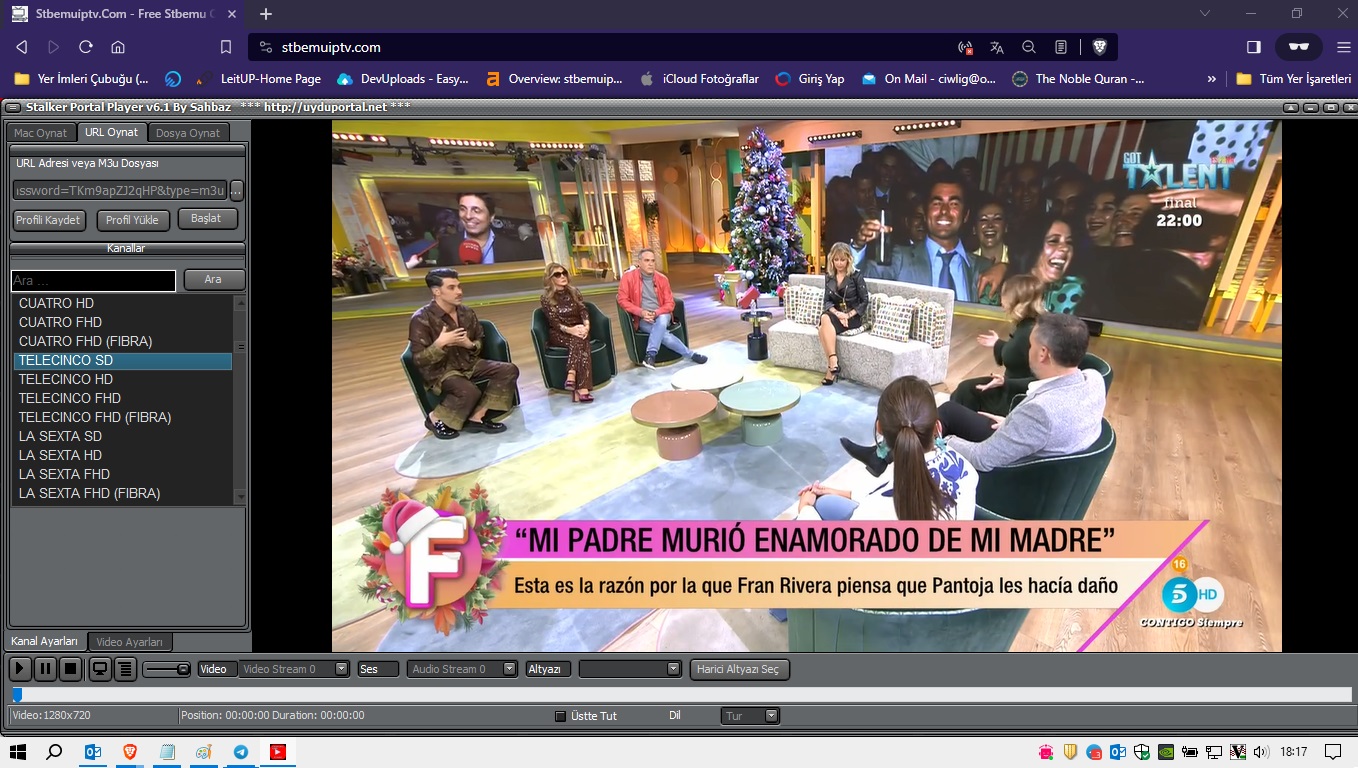Screen dimensions: 1358x768
Task: Open Brave Shields lion icon
Action: (1100, 47)
